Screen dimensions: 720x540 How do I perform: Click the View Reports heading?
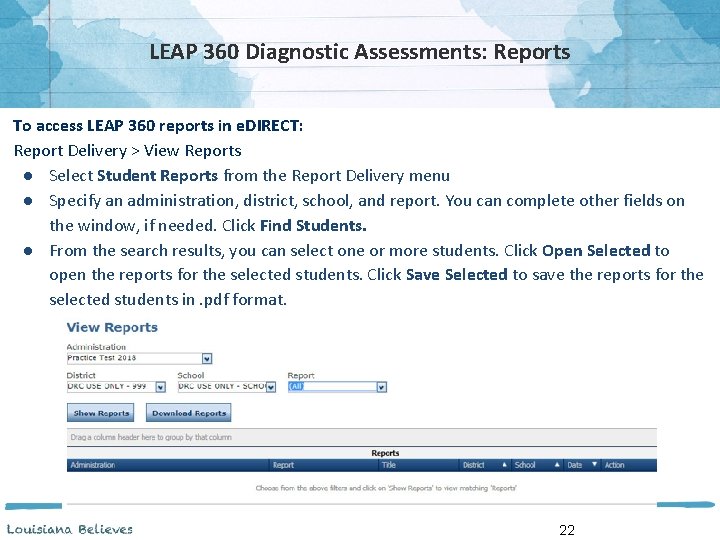tap(112, 327)
